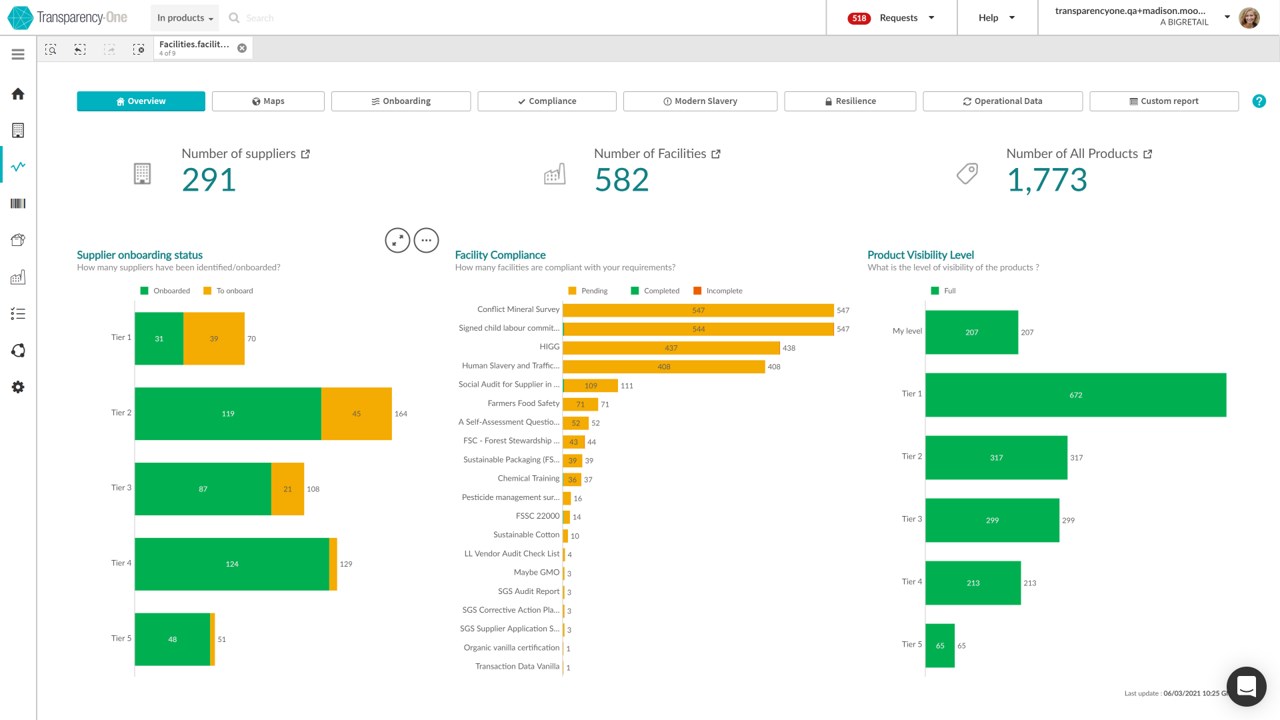Open the hamburger menu in left sidebar
Viewport: 1280px width, 720px height.
[18, 55]
